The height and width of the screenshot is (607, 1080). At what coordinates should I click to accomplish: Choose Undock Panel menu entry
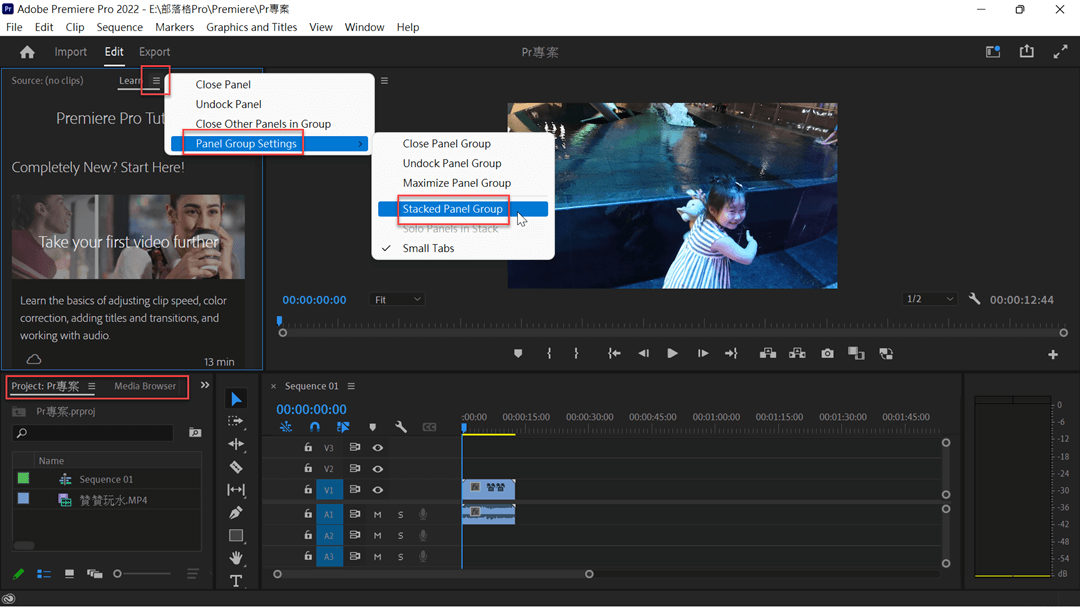(229, 104)
